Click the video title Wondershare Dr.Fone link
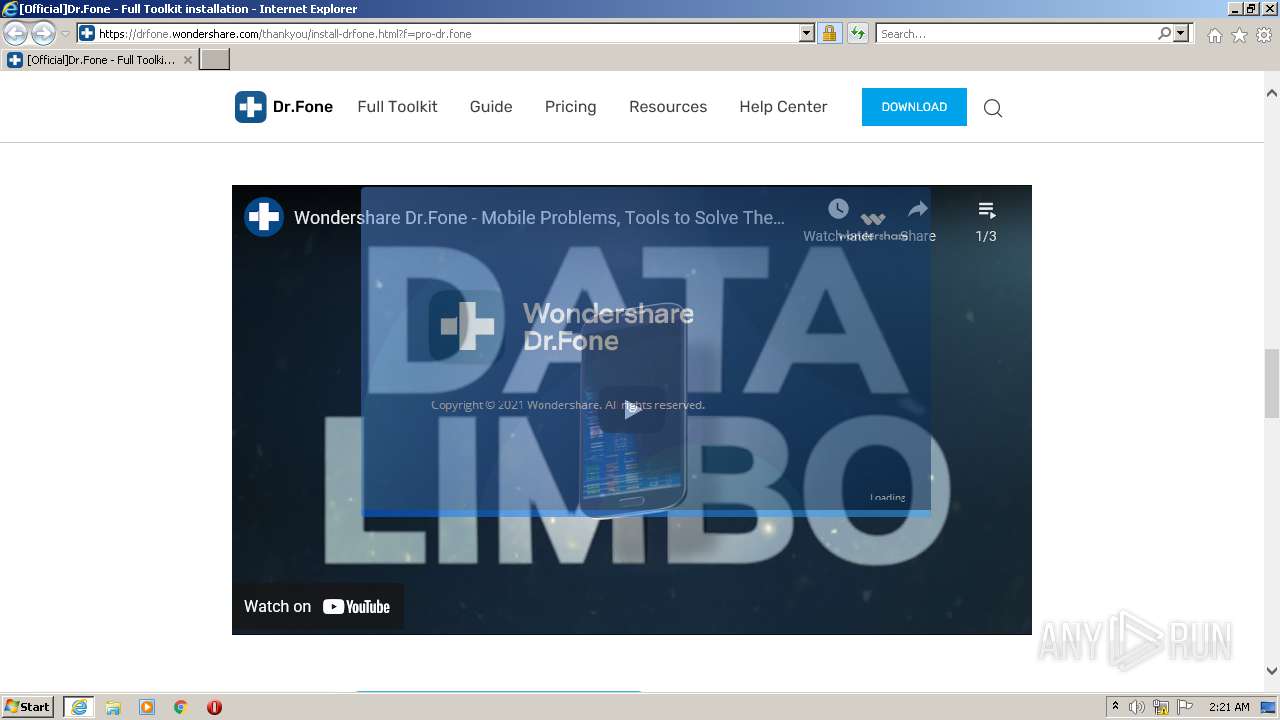 [x=539, y=217]
